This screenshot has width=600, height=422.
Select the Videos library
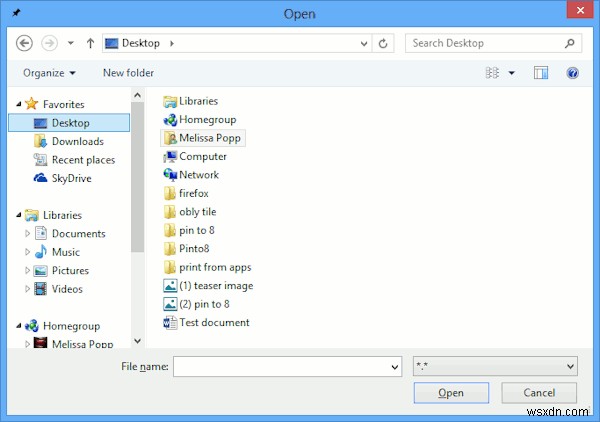coord(67,288)
